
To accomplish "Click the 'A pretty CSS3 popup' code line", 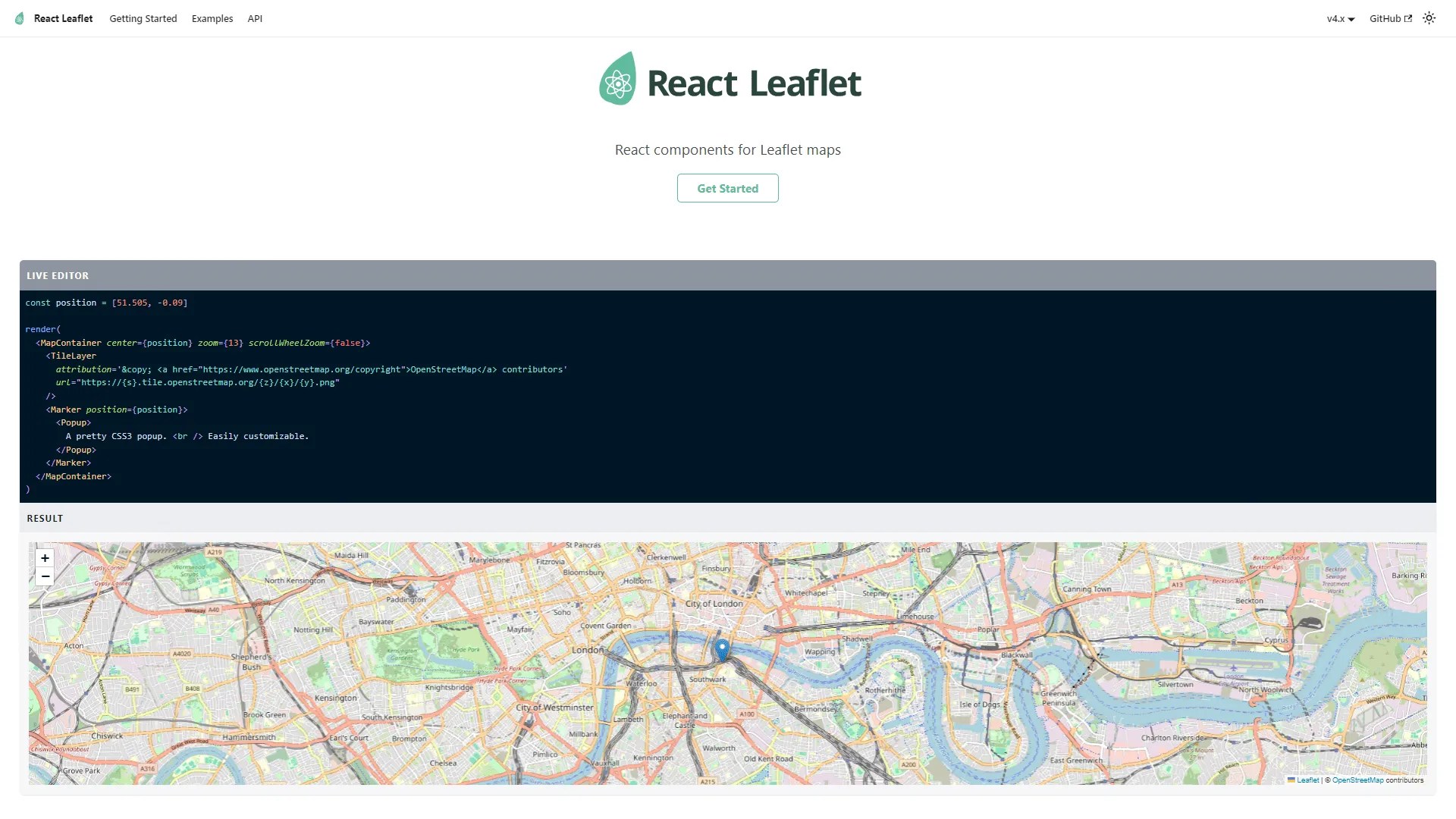I will pos(187,437).
